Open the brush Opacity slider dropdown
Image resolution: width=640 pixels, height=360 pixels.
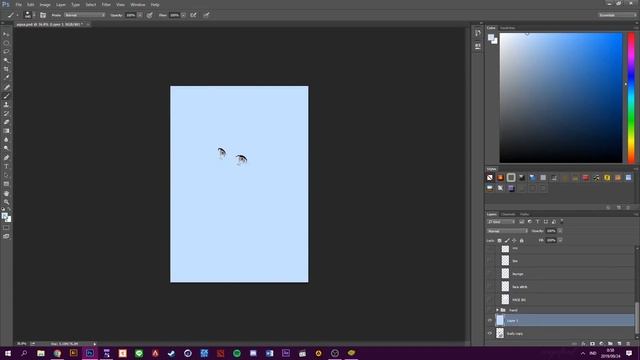click(140, 15)
